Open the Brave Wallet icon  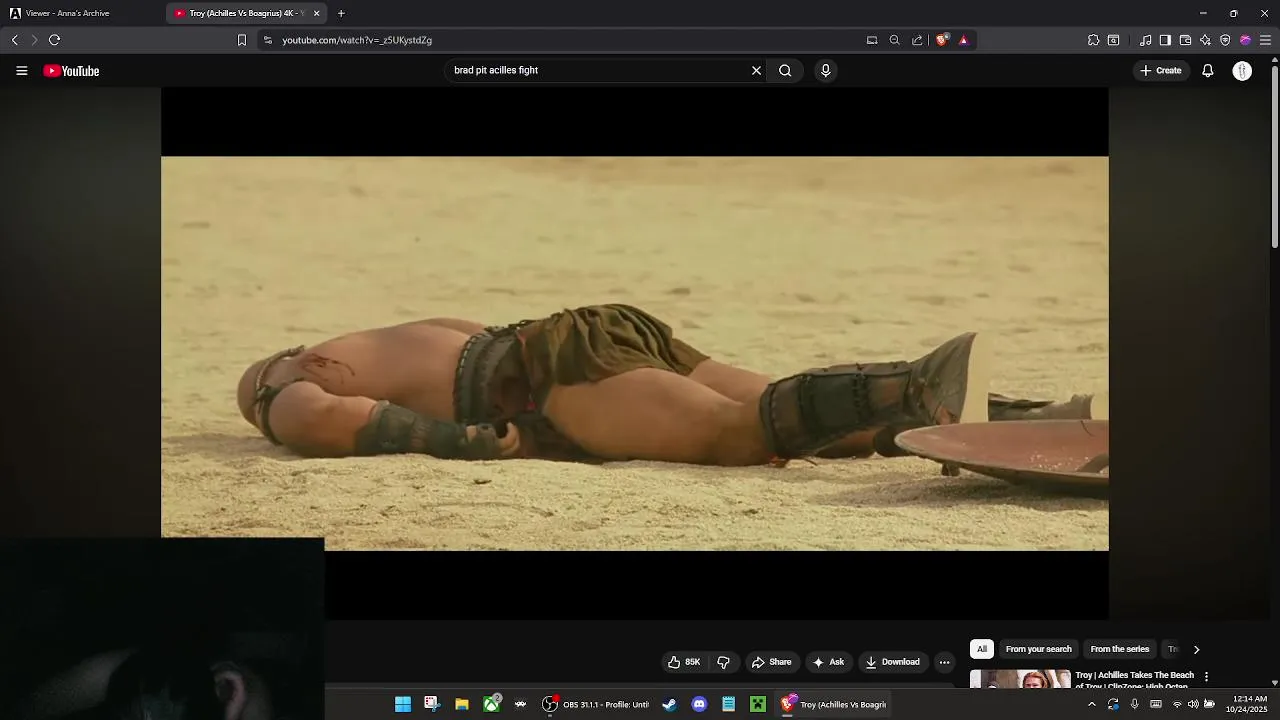click(1185, 40)
